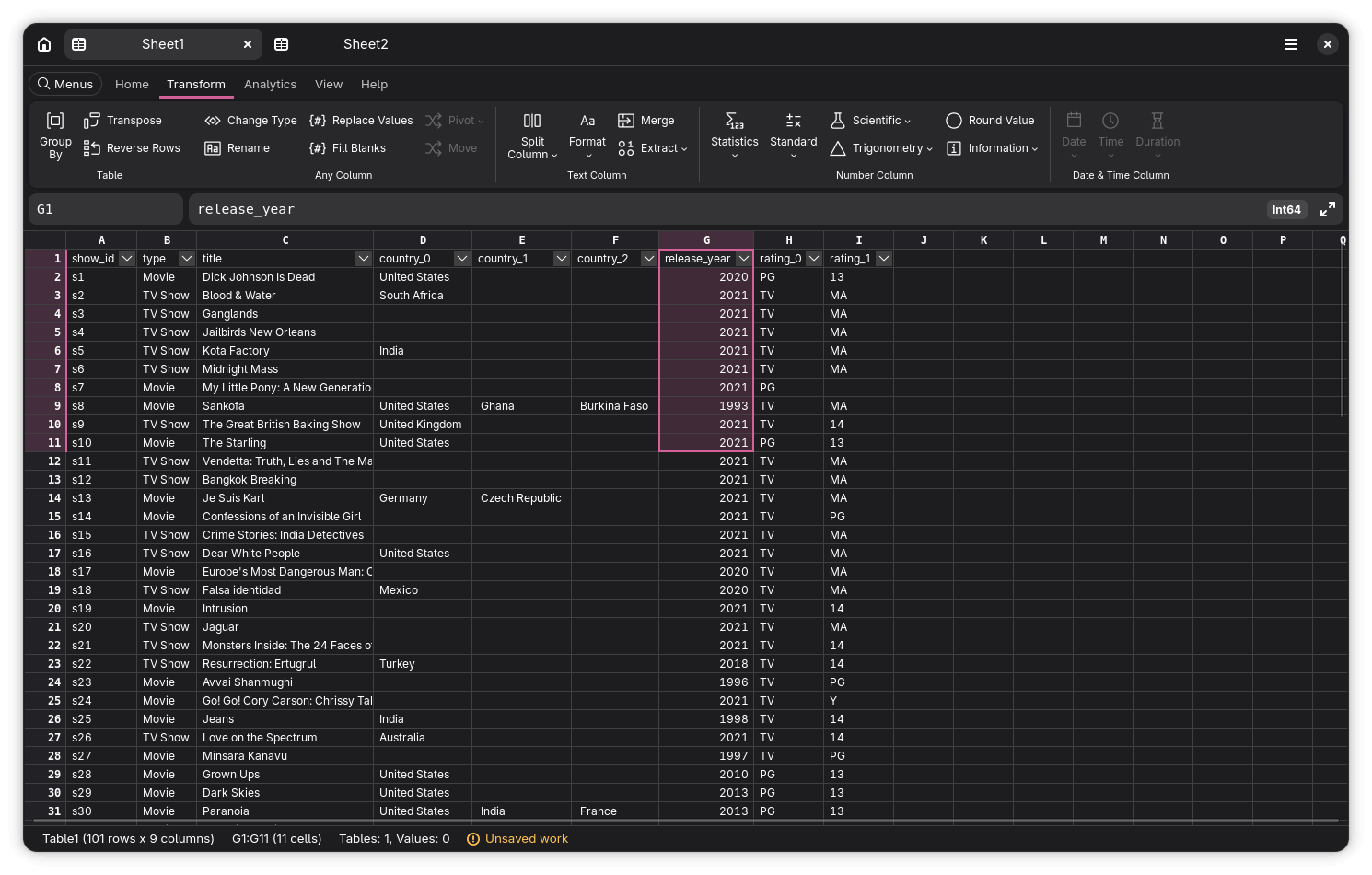The image size is (1372, 875).
Task: Click the cell 'Burkina Faso'
Action: 615,406
